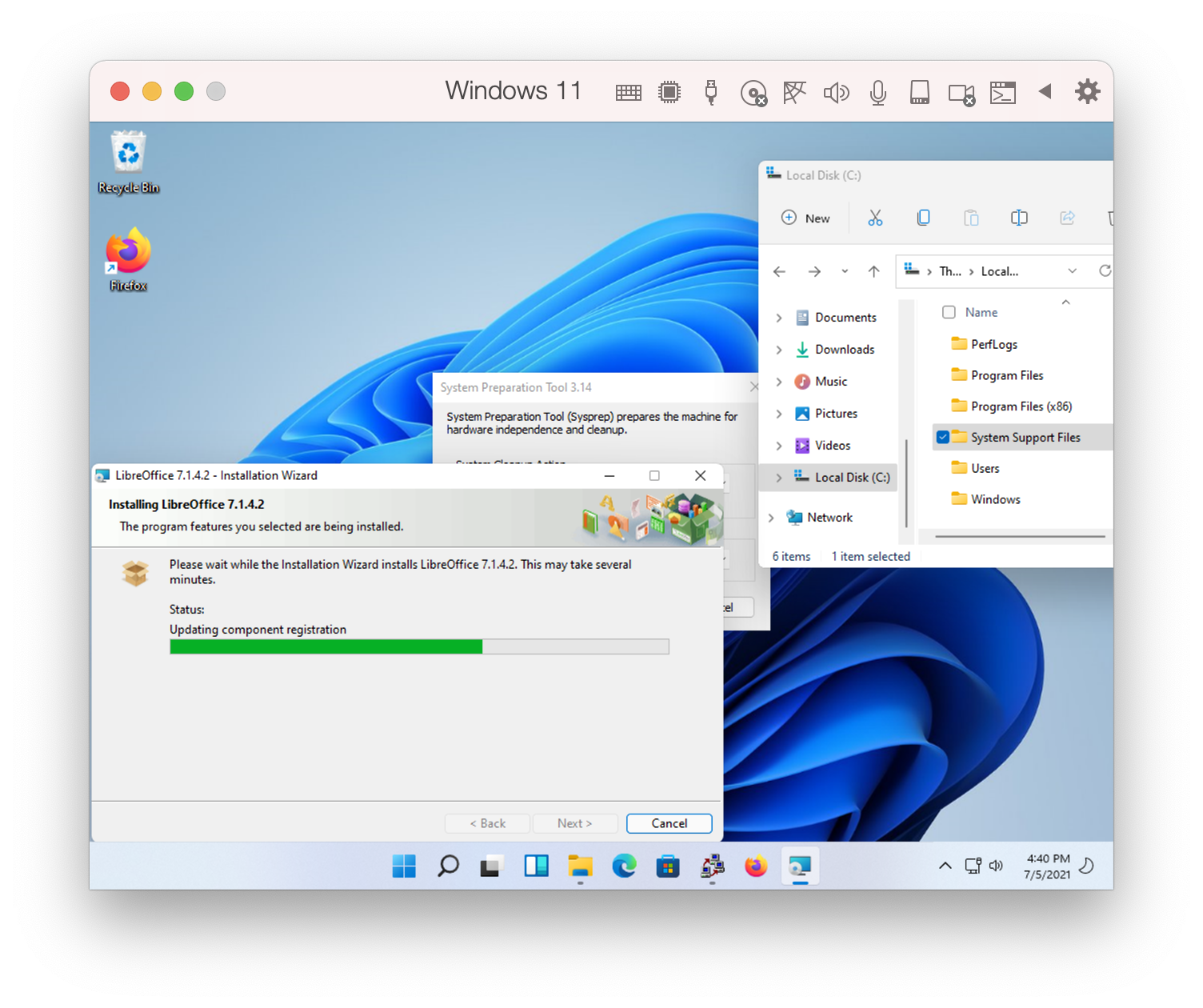Open Microsoft Edge from taskbar
This screenshot has width=1203, height=1008.
coord(624,866)
